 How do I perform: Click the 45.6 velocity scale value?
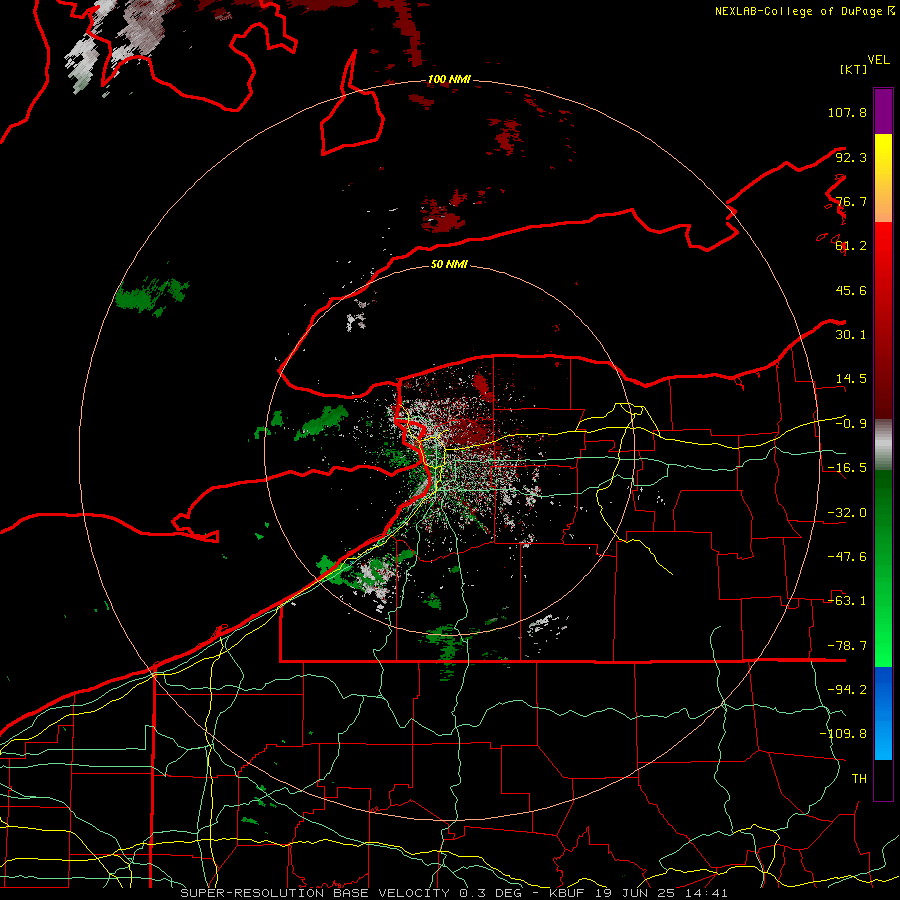click(x=851, y=290)
